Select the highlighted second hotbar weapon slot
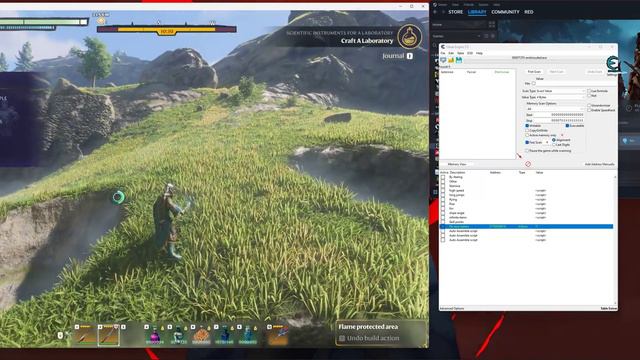The image size is (640, 360). [x=109, y=336]
